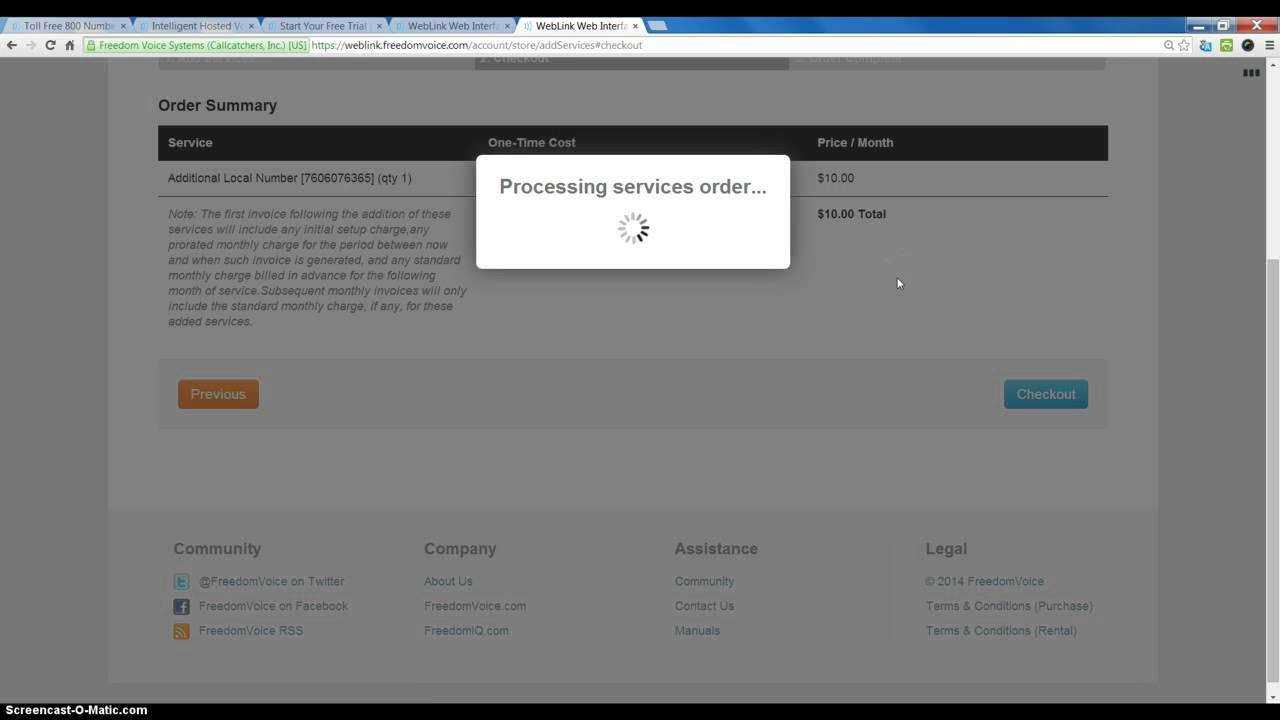Open the FreedomVoice RSS link
Image resolution: width=1280 pixels, height=720 pixels.
pyautogui.click(x=251, y=631)
